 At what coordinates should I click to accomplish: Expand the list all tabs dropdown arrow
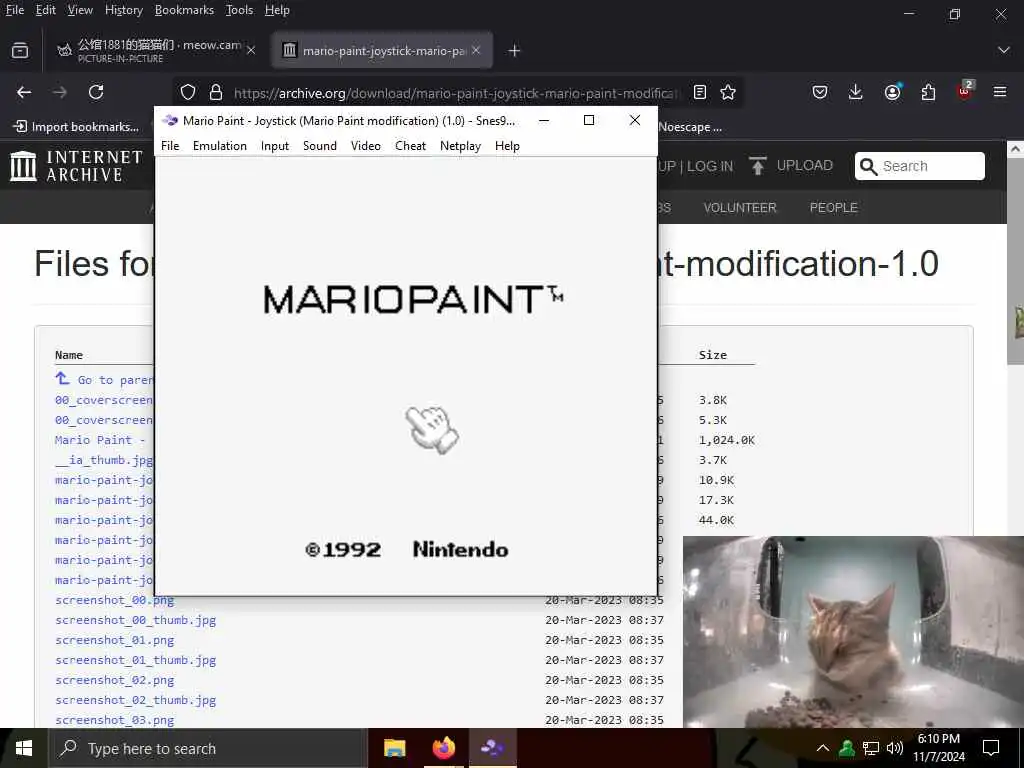[1004, 50]
